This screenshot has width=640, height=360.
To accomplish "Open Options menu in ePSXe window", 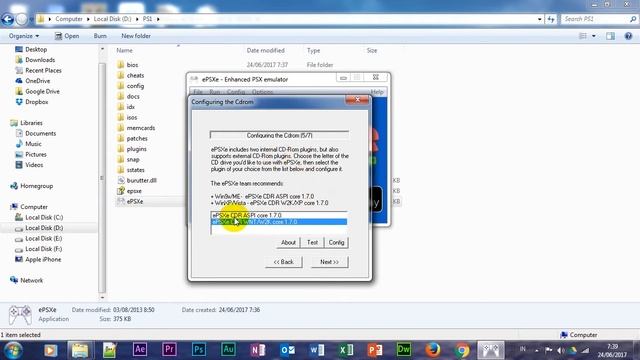I will click(262, 92).
